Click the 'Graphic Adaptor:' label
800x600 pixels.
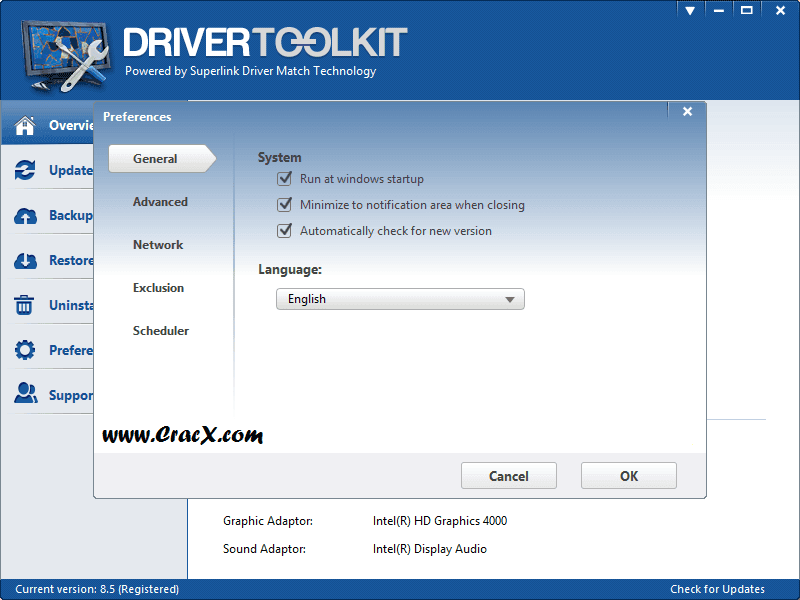pos(268,521)
